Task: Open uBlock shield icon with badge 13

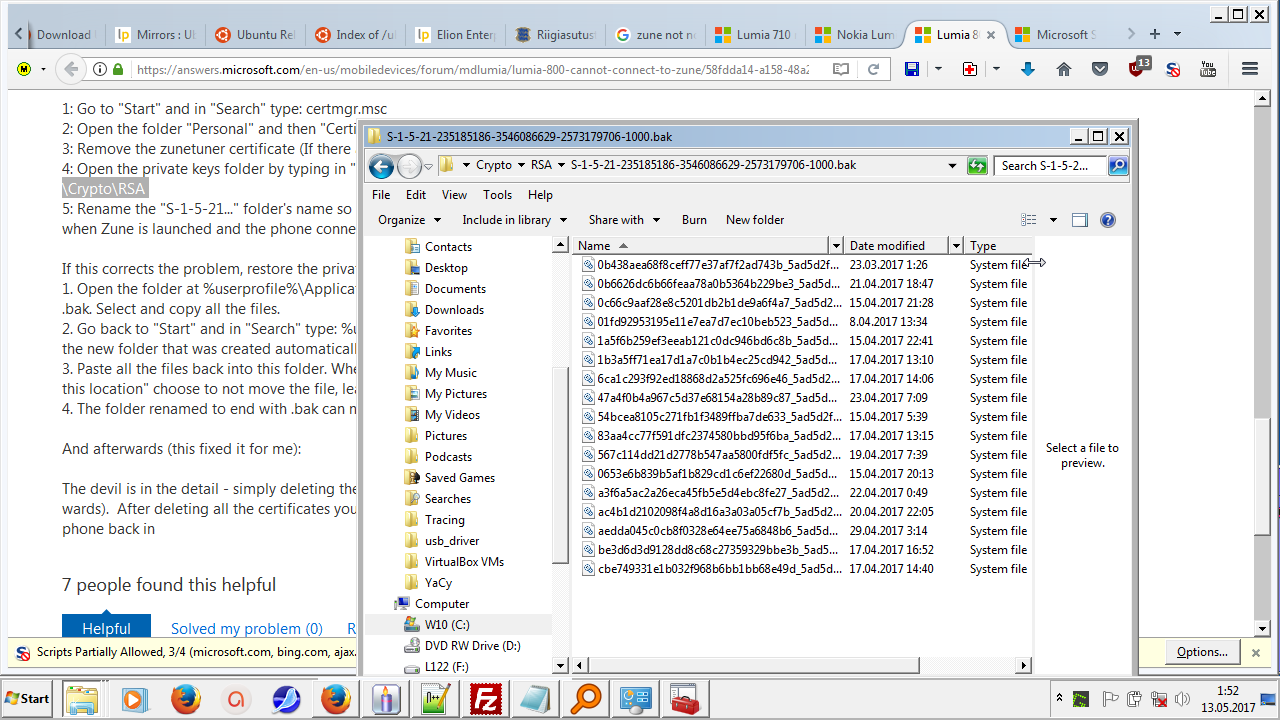Action: [x=1138, y=68]
